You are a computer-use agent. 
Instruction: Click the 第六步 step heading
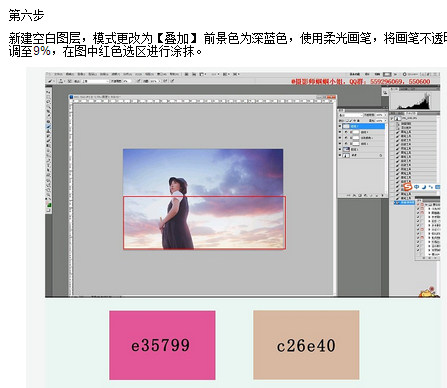pyautogui.click(x=26, y=15)
